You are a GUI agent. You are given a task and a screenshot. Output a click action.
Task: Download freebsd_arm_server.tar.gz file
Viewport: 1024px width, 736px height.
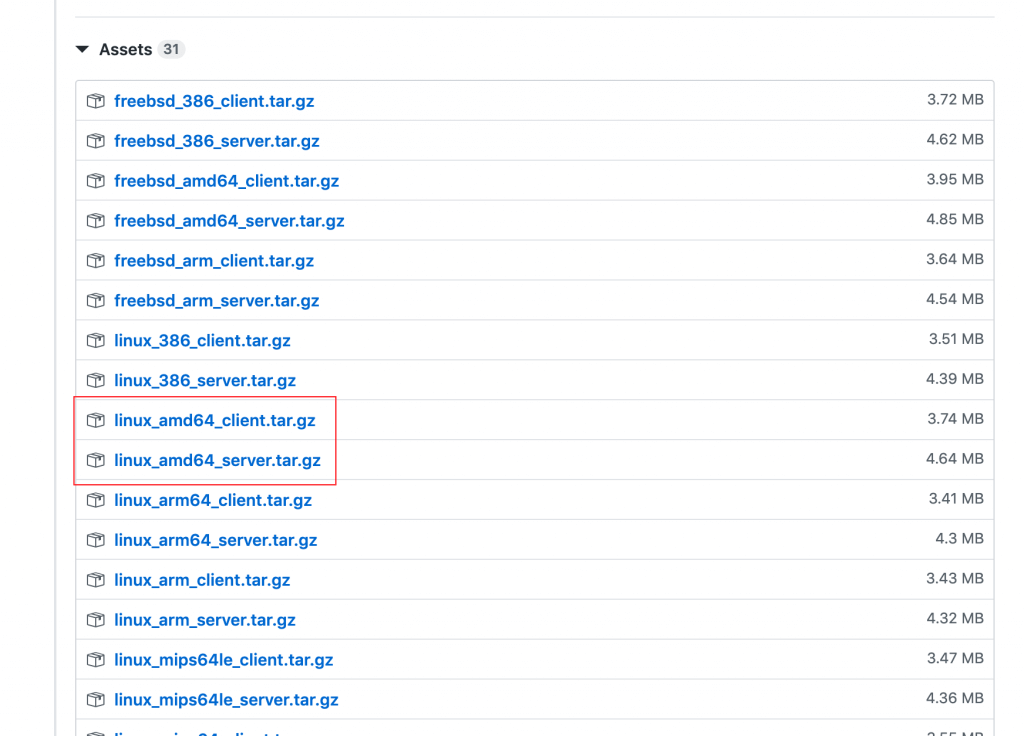[216, 301]
